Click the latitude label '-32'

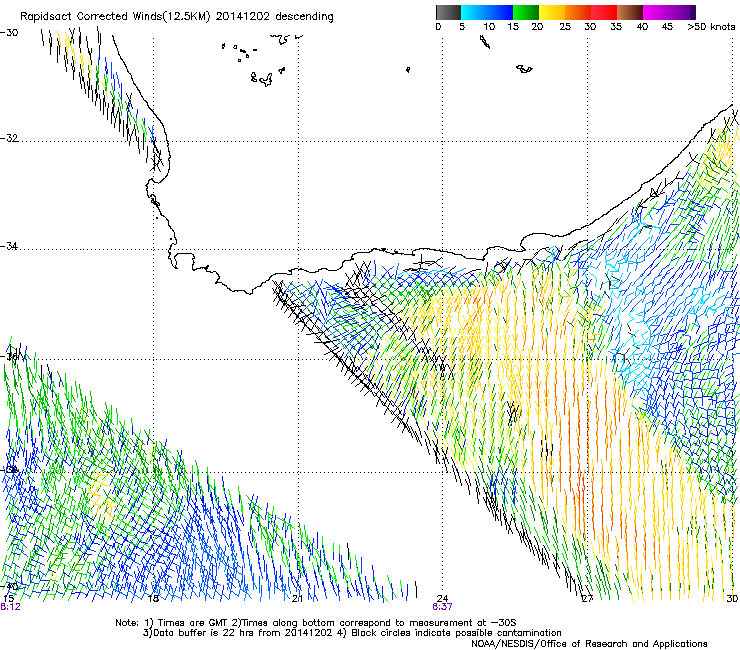(x=9, y=138)
